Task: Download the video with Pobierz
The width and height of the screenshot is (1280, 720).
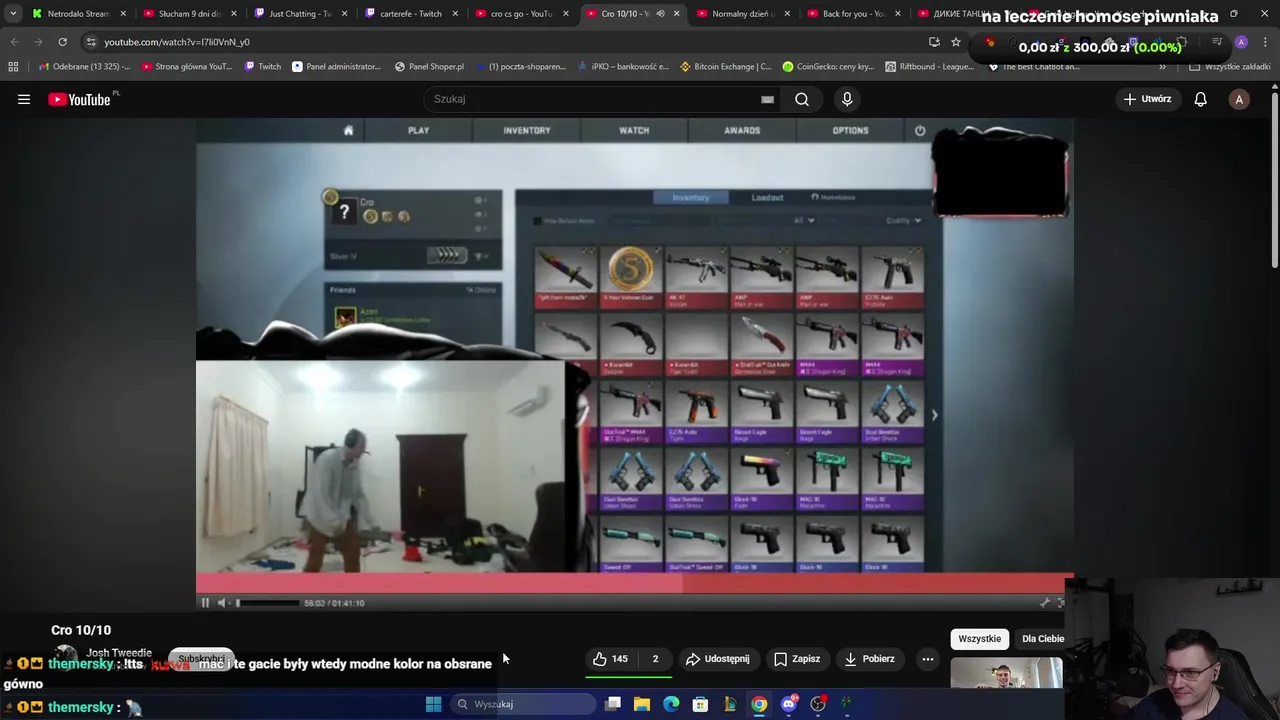Action: 869,659
